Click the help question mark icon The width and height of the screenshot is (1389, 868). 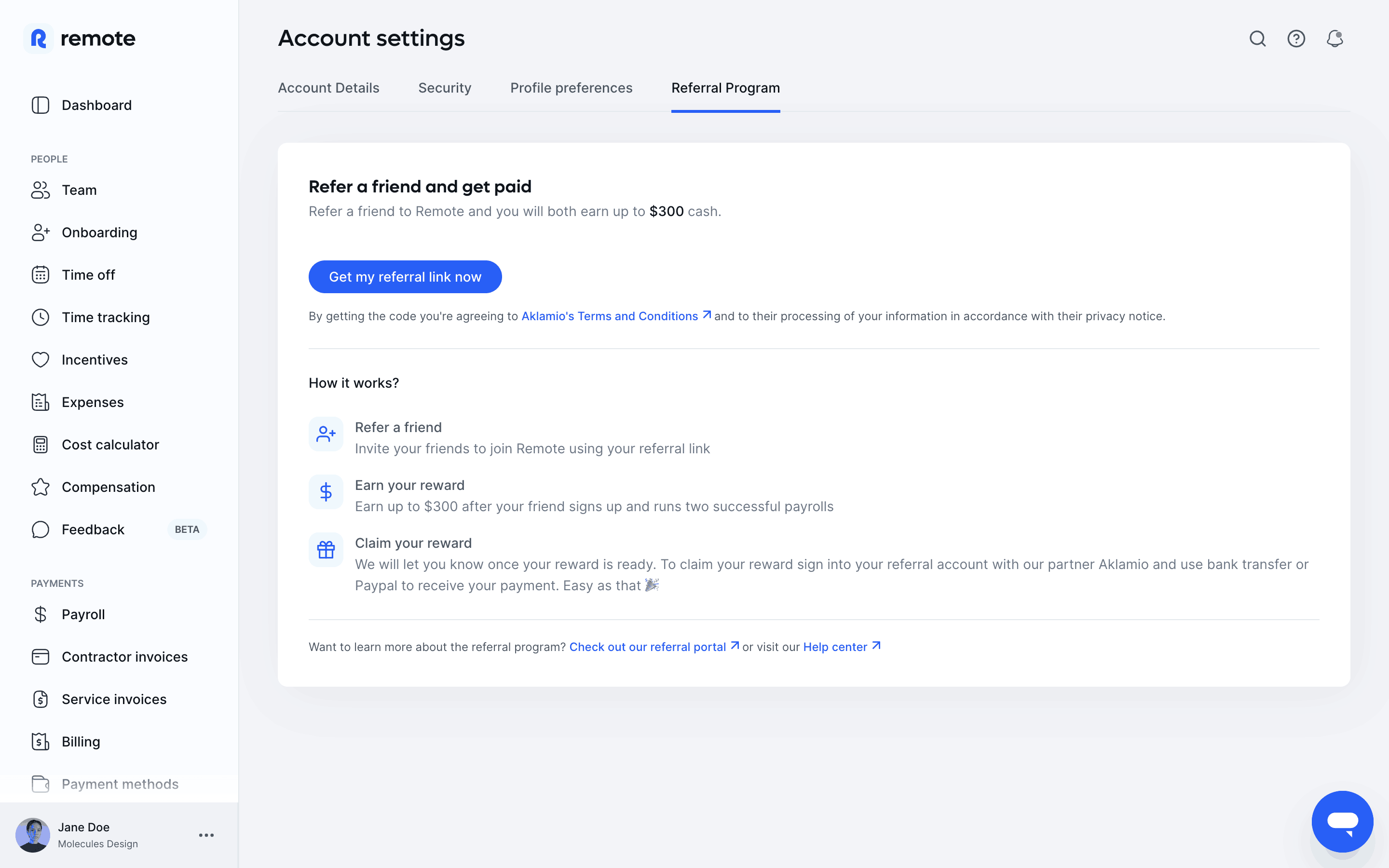(x=1296, y=39)
